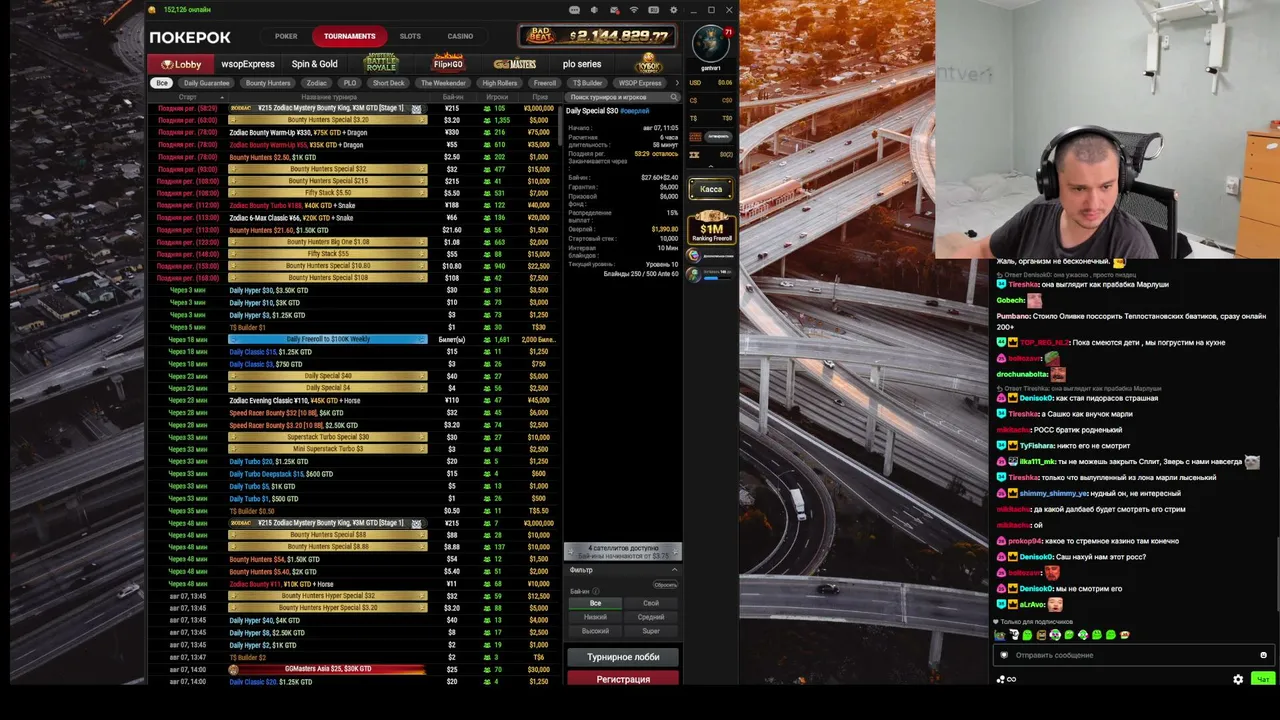Open the chat bubble icon in the title bar
Screen dimensions: 1280x720
(x=575, y=10)
